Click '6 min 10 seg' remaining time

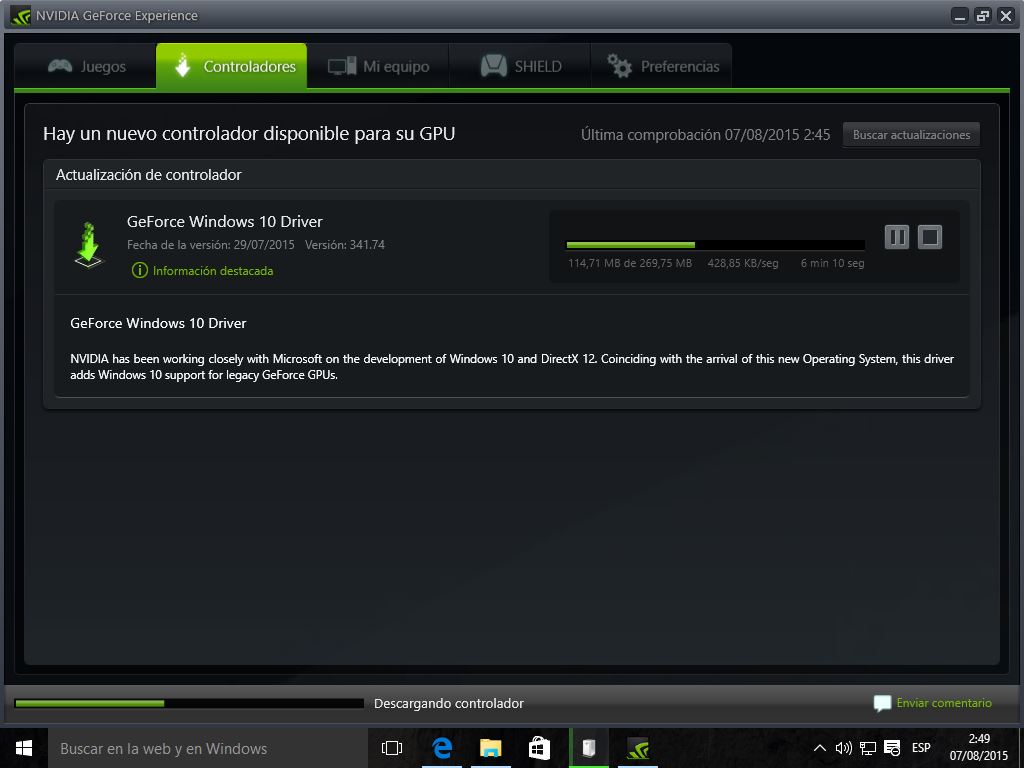tap(832, 263)
